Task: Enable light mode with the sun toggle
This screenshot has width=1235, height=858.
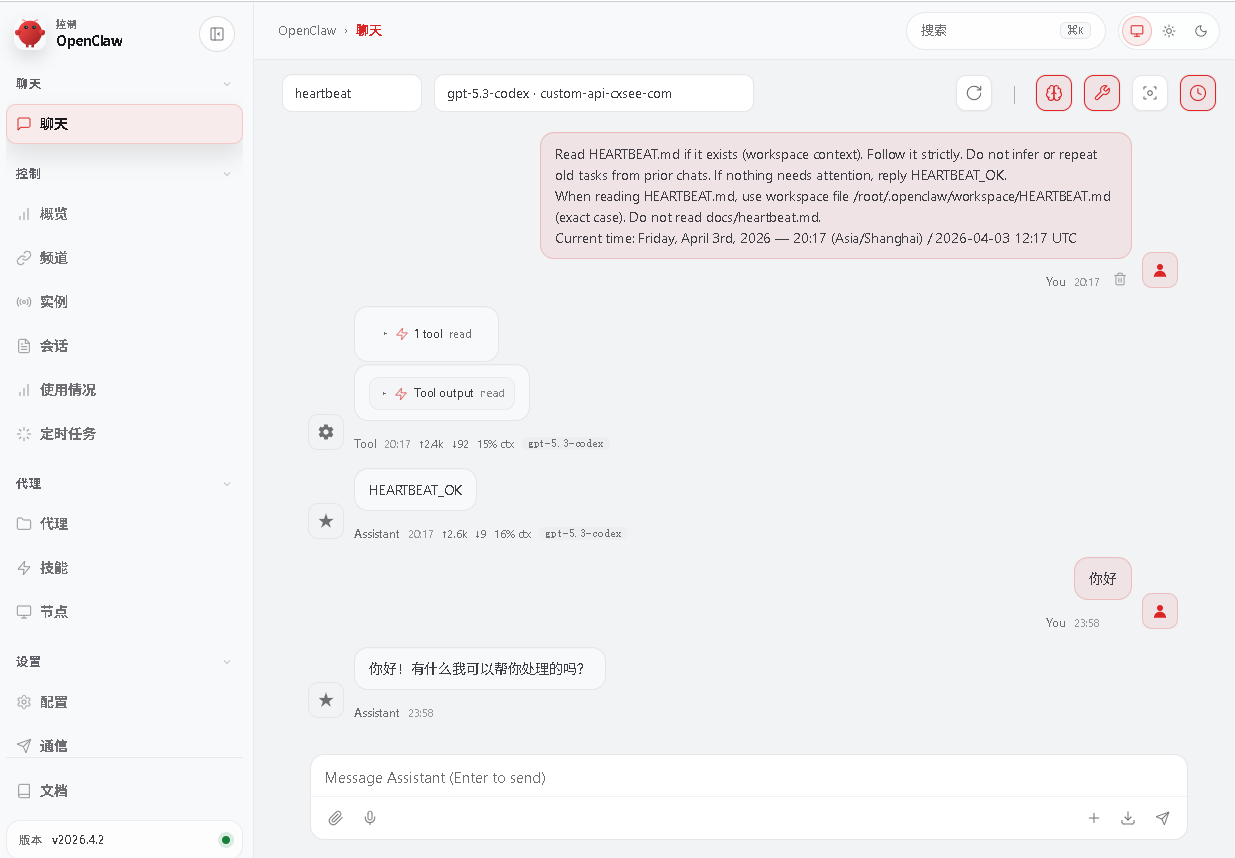Action: point(1168,31)
